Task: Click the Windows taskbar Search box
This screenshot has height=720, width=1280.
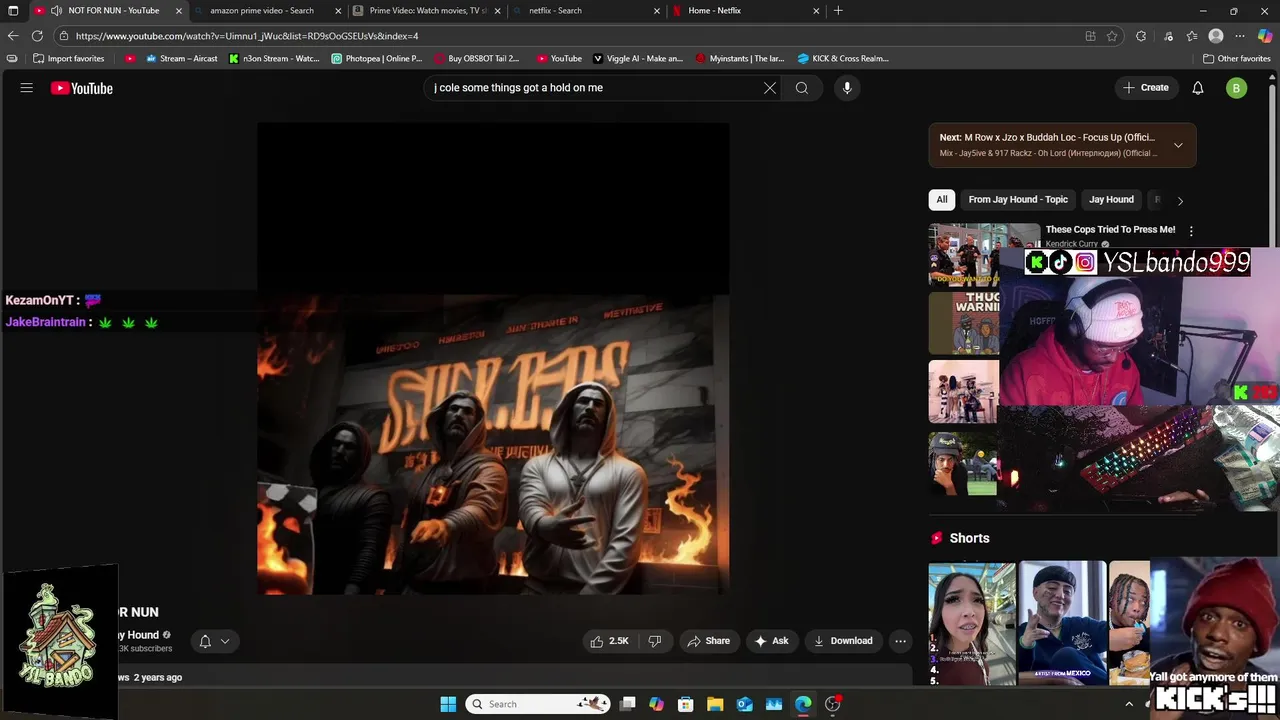Action: click(539, 704)
